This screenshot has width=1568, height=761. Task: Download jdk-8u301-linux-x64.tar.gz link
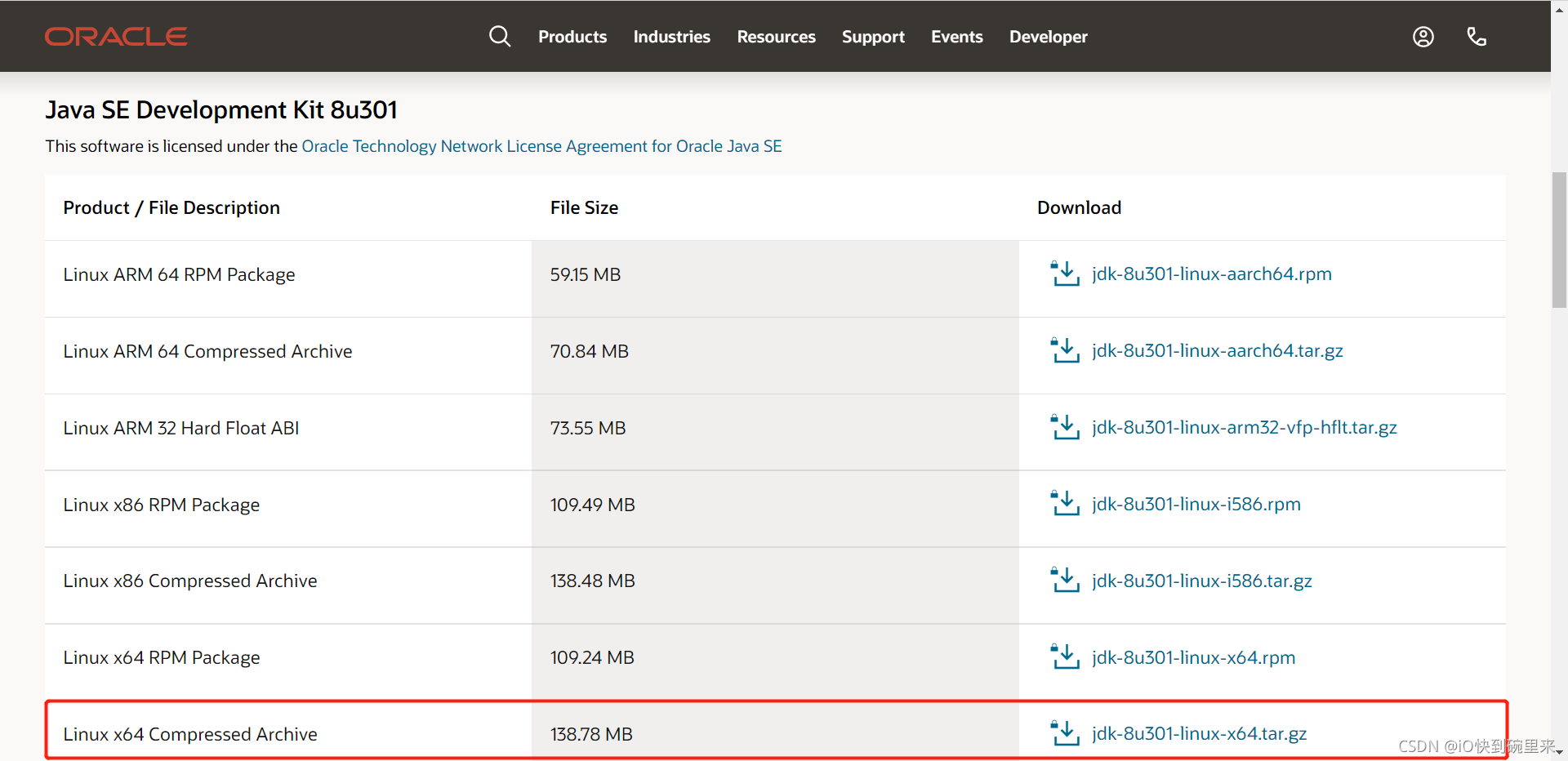(x=1200, y=733)
